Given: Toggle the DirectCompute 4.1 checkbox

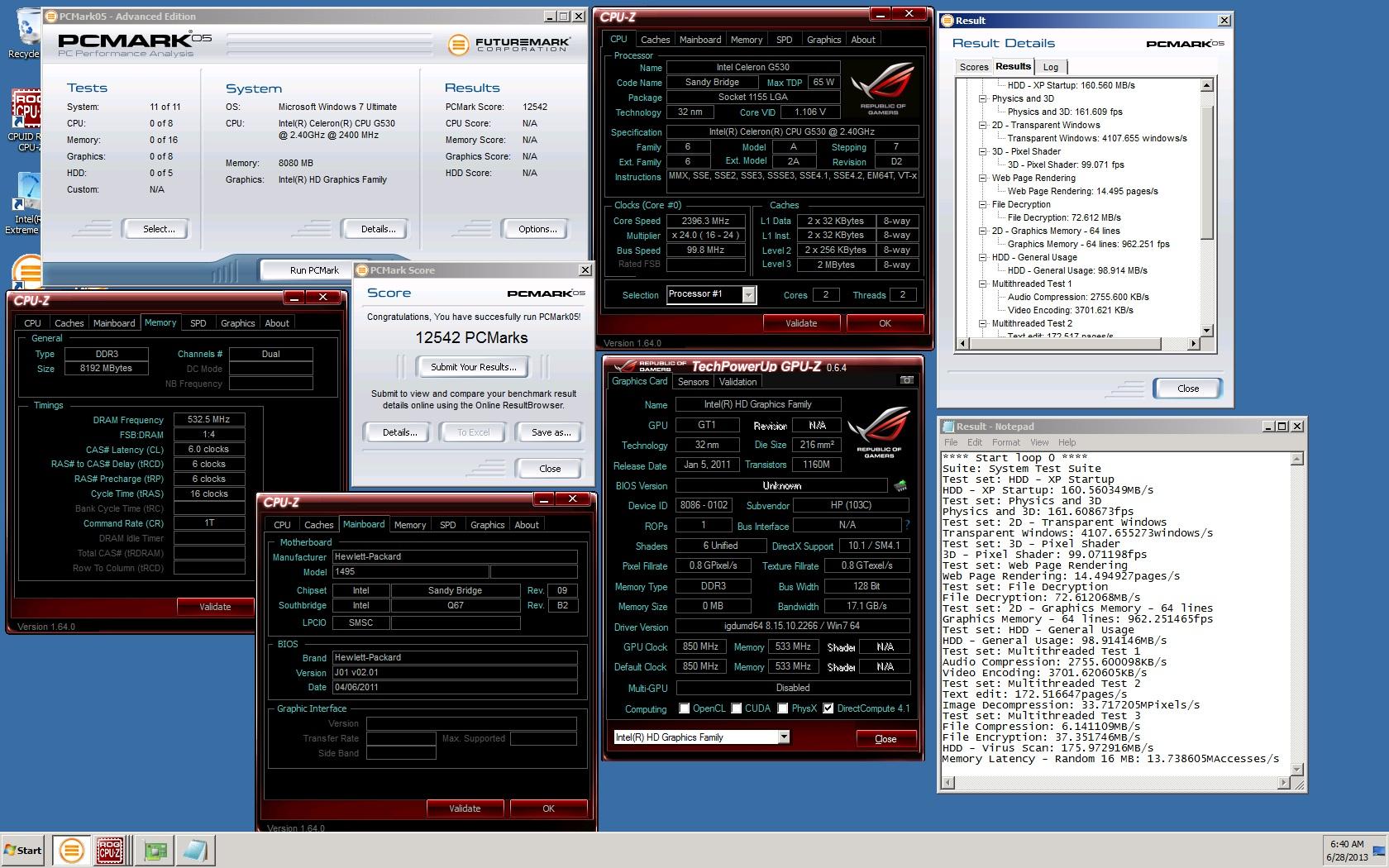Looking at the screenshot, I should click(x=828, y=708).
